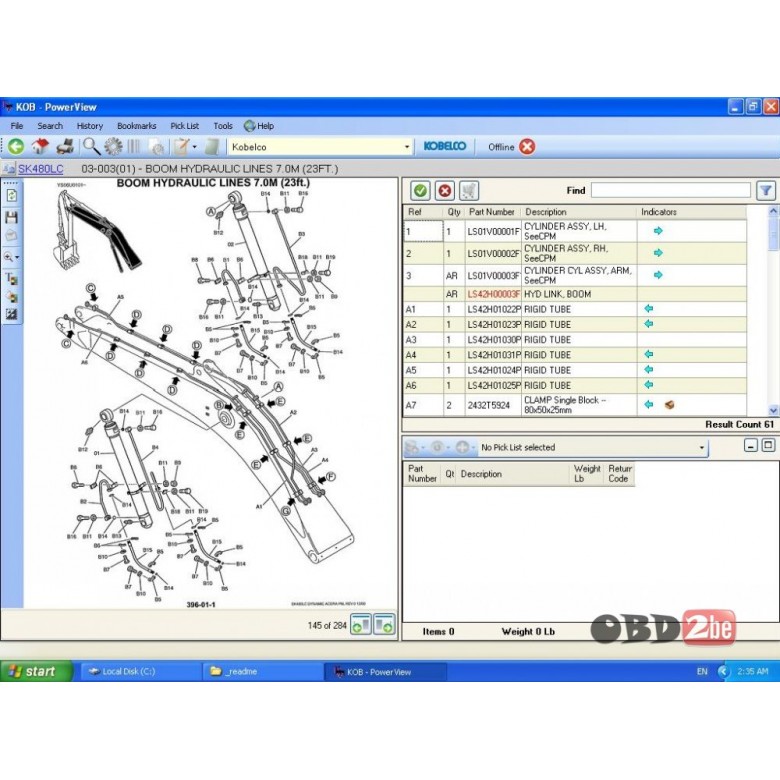The image size is (780, 780).
Task: Open the SK480LC model link
Action: click(x=41, y=169)
